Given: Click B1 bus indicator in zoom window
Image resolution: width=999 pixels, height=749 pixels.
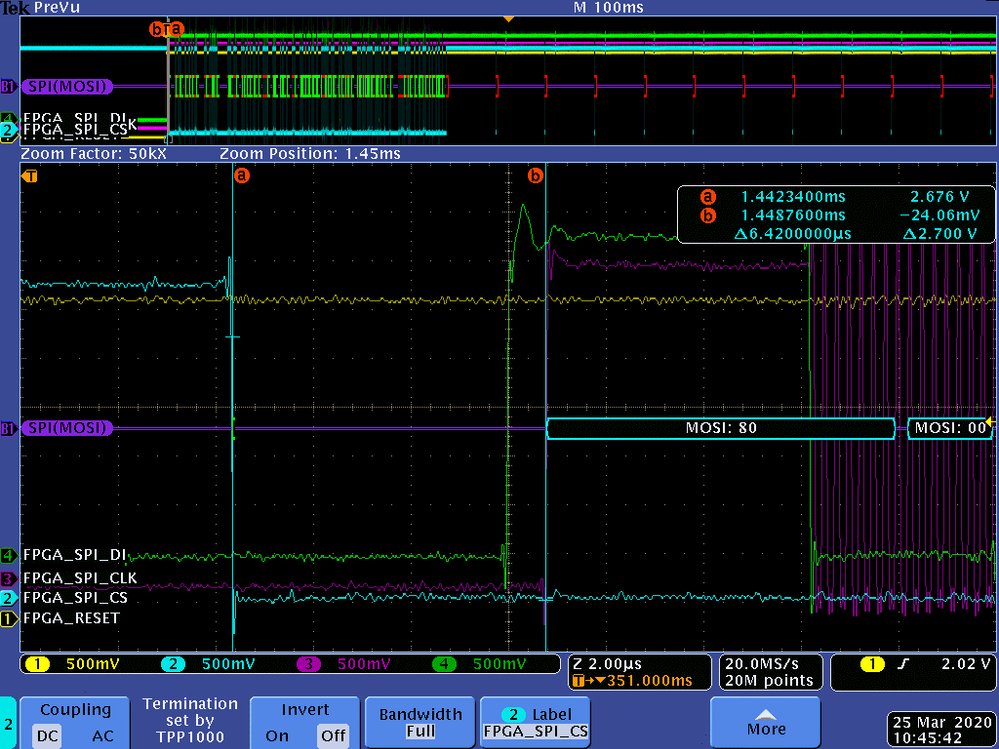Looking at the screenshot, I should pyautogui.click(x=9, y=429).
